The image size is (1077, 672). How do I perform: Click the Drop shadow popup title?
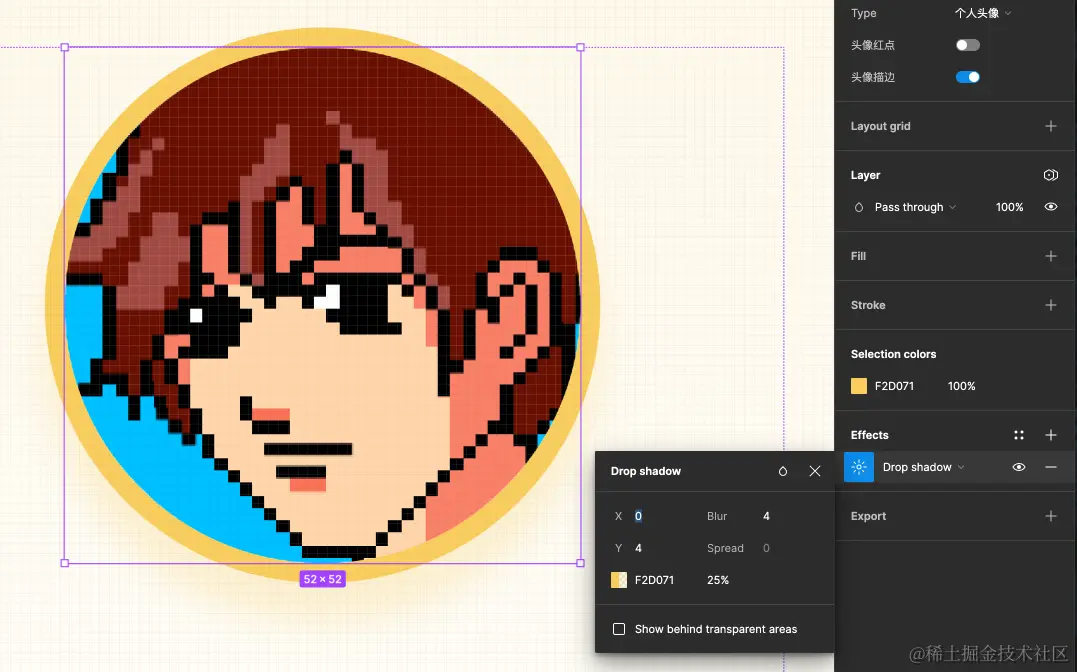(x=646, y=471)
